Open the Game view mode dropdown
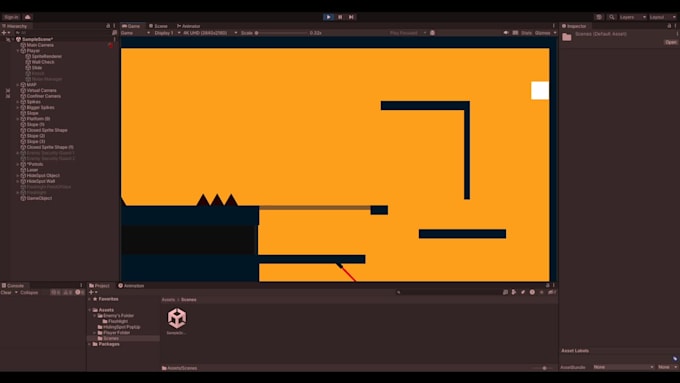The image size is (680, 383). click(x=135, y=33)
